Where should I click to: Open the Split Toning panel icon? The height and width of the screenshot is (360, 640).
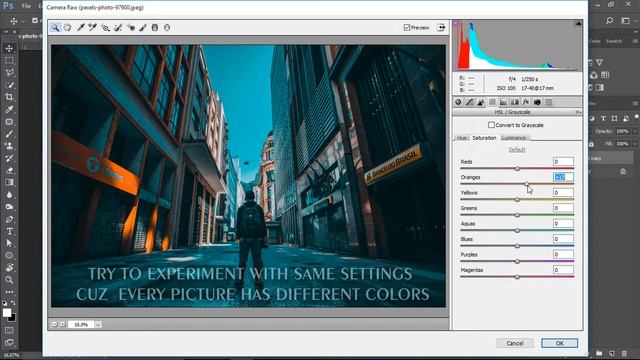pyautogui.click(x=503, y=102)
